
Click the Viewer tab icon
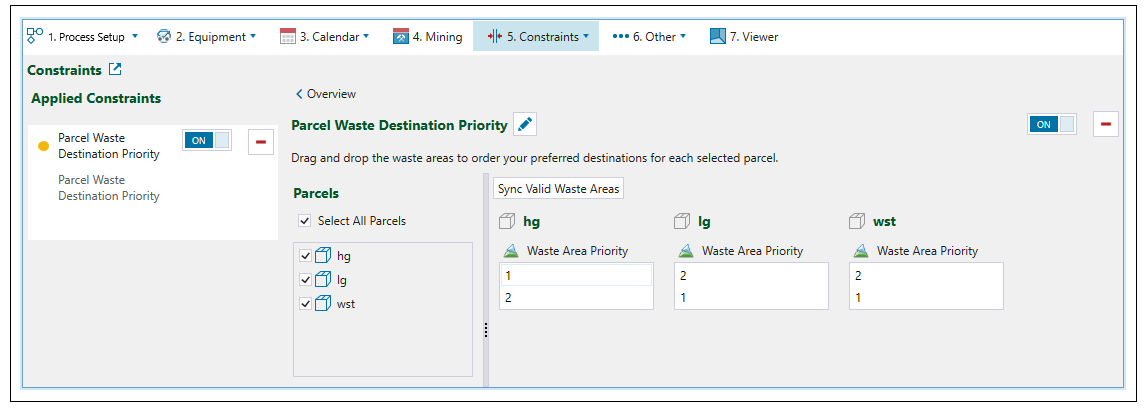(x=717, y=37)
